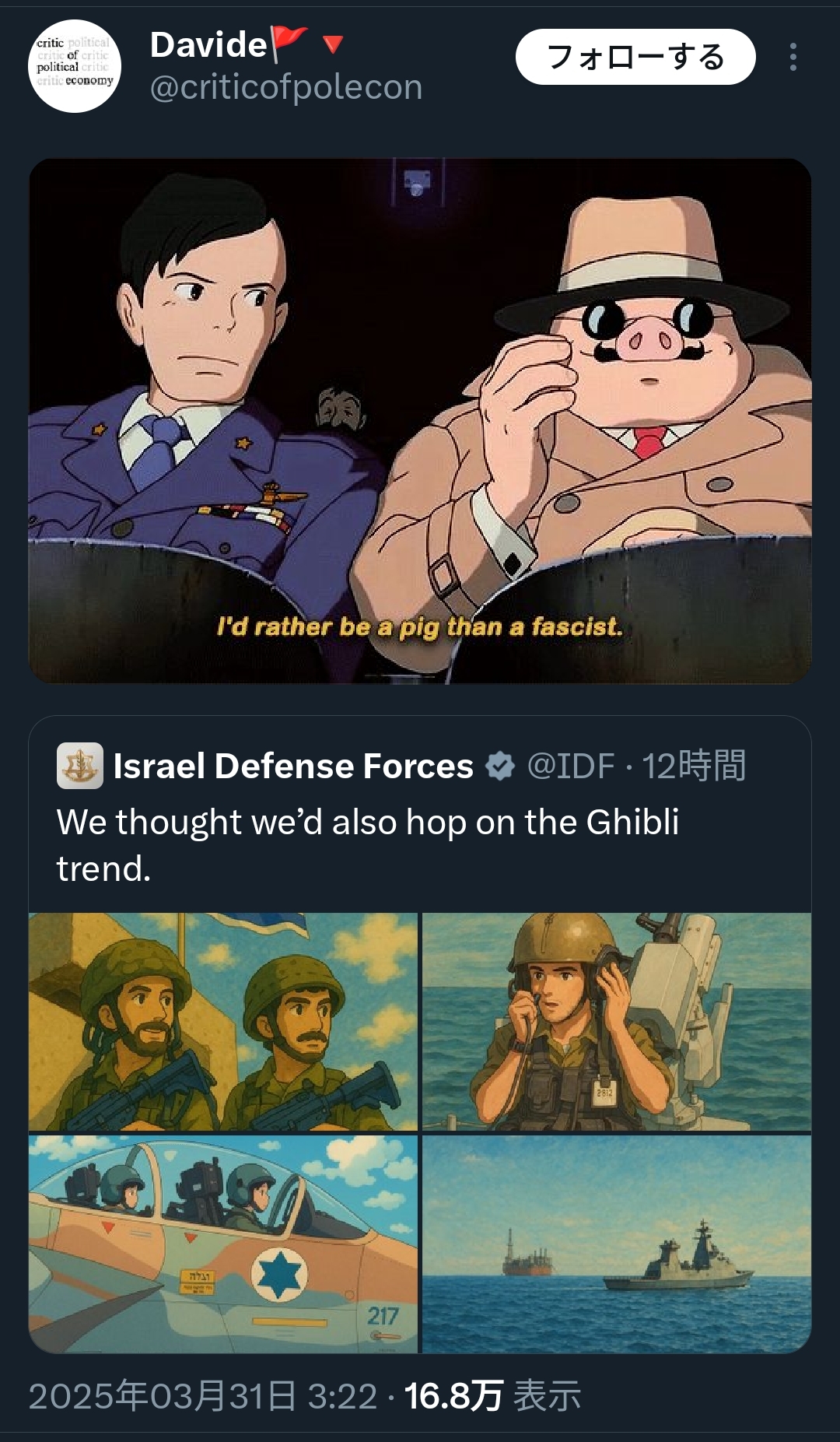Viewport: 840px width, 1442px height.
Task: Open the @criticofpolecon handle link
Action: [285, 87]
